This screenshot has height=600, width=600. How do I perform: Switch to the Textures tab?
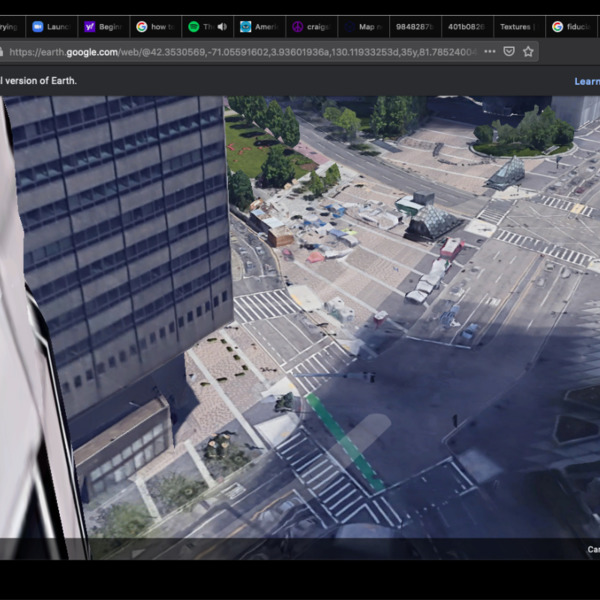[516, 27]
